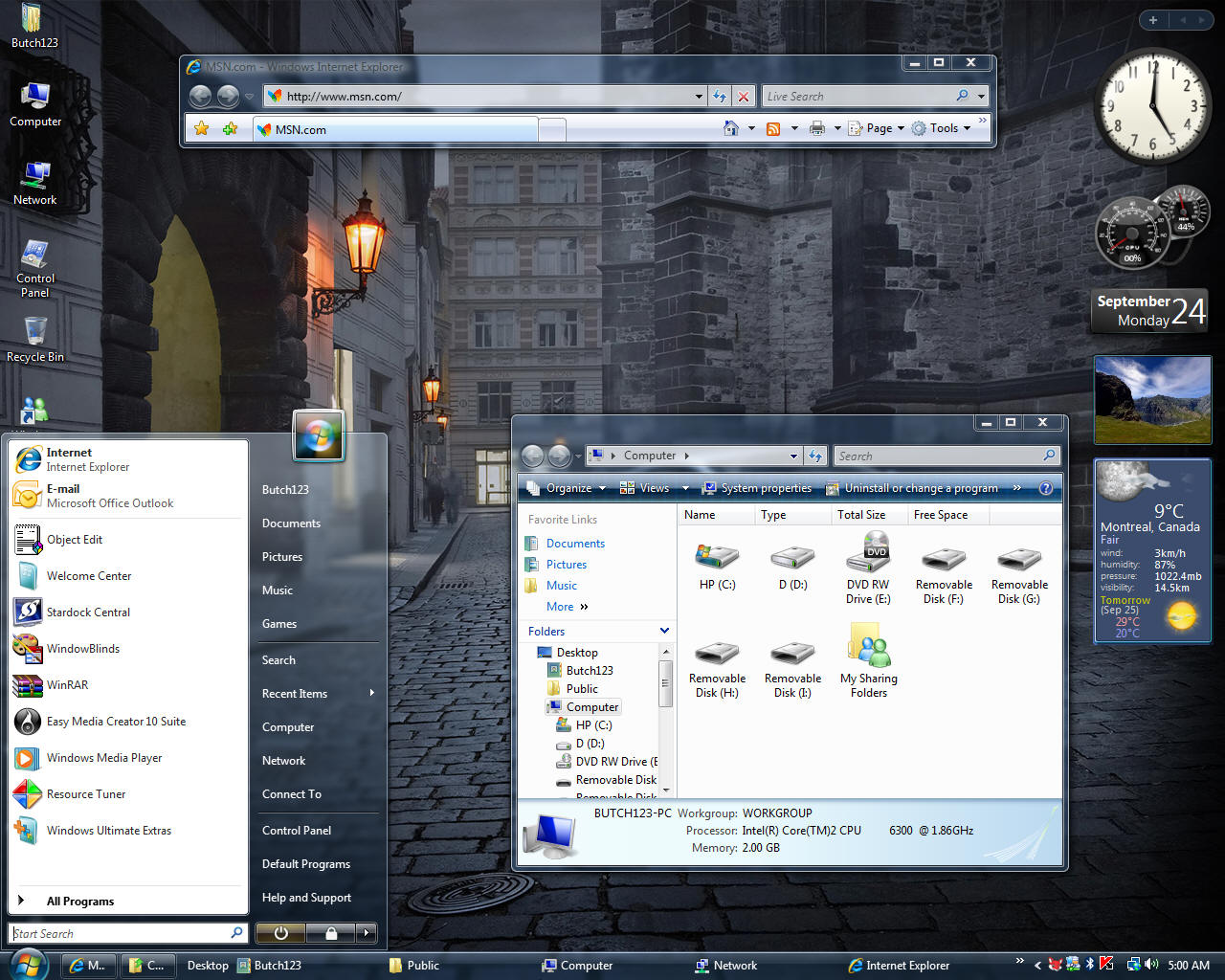1225x980 pixels.
Task: Open the Recycle Bin desktop icon
Action: tap(35, 341)
